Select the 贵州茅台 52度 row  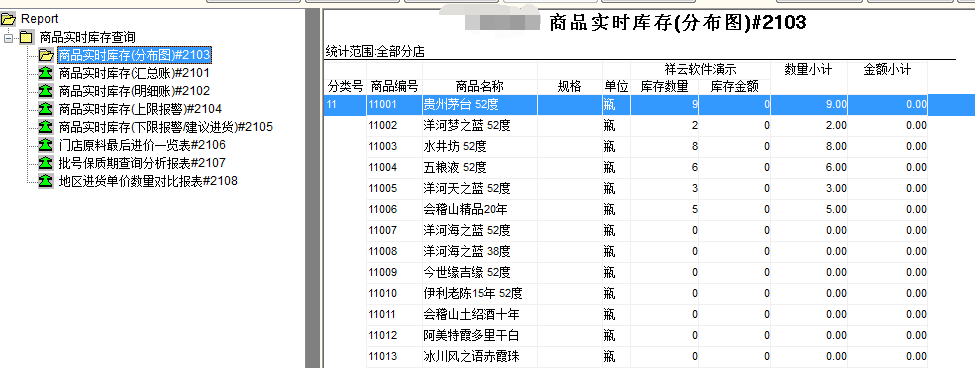point(649,105)
